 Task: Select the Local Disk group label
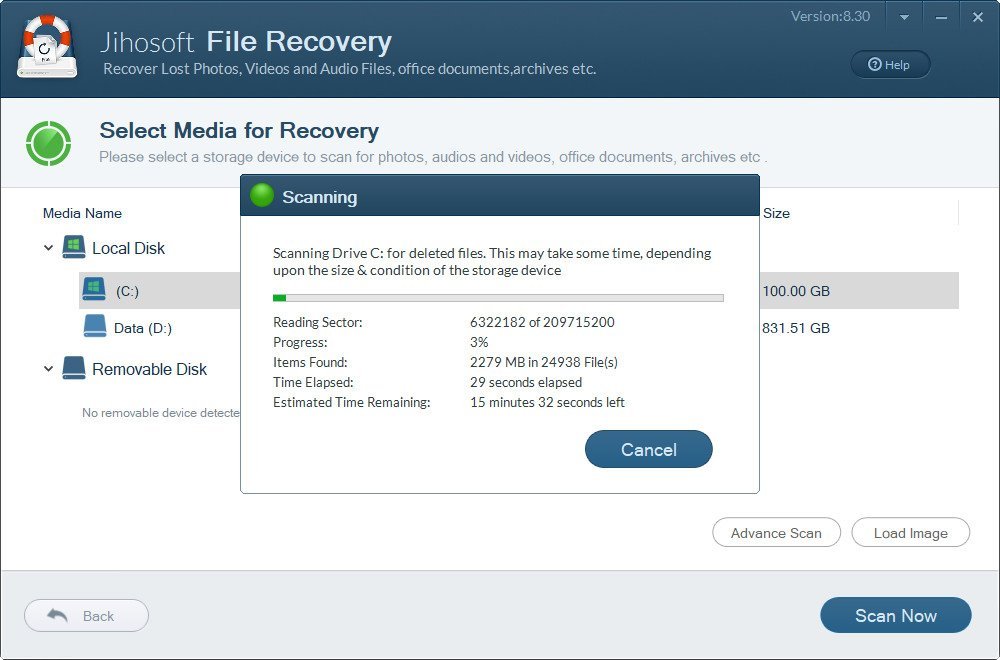pyautogui.click(x=128, y=248)
